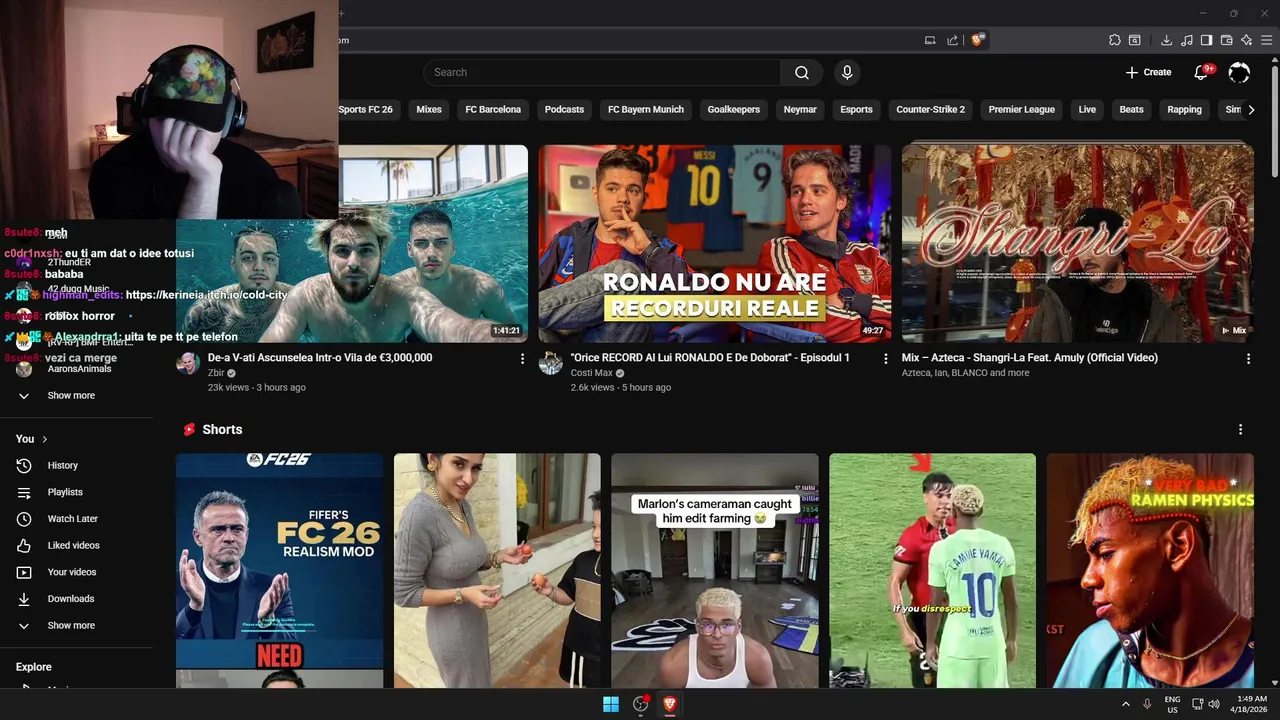The image size is (1280, 720).
Task: Open options for Zbir villa video
Action: (522, 358)
